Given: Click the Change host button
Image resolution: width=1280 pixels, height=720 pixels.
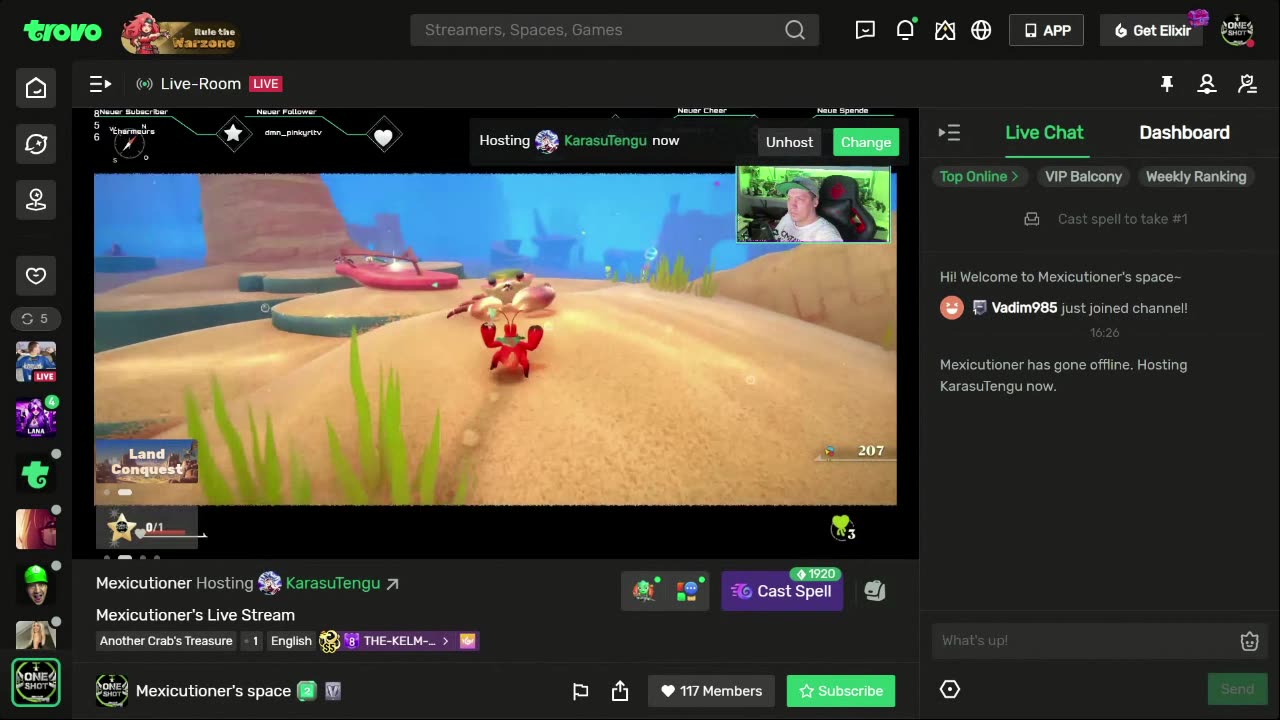Looking at the screenshot, I should (866, 142).
